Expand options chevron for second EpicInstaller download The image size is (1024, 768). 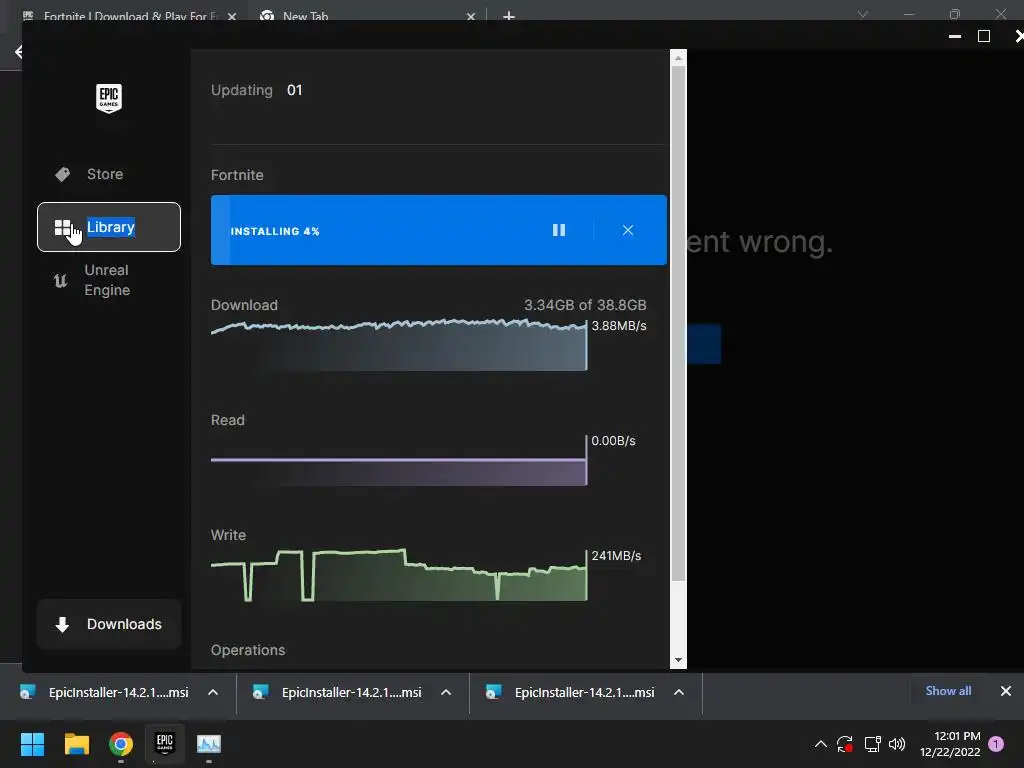click(446, 692)
